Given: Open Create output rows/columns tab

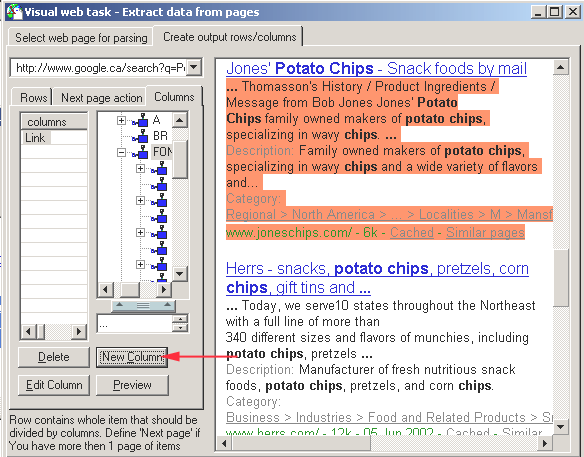Looking at the screenshot, I should [229, 37].
